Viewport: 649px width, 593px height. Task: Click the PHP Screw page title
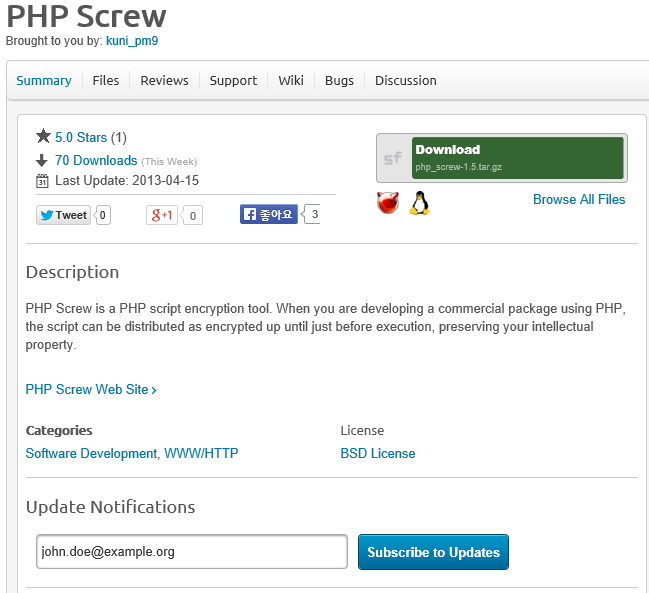click(x=87, y=16)
